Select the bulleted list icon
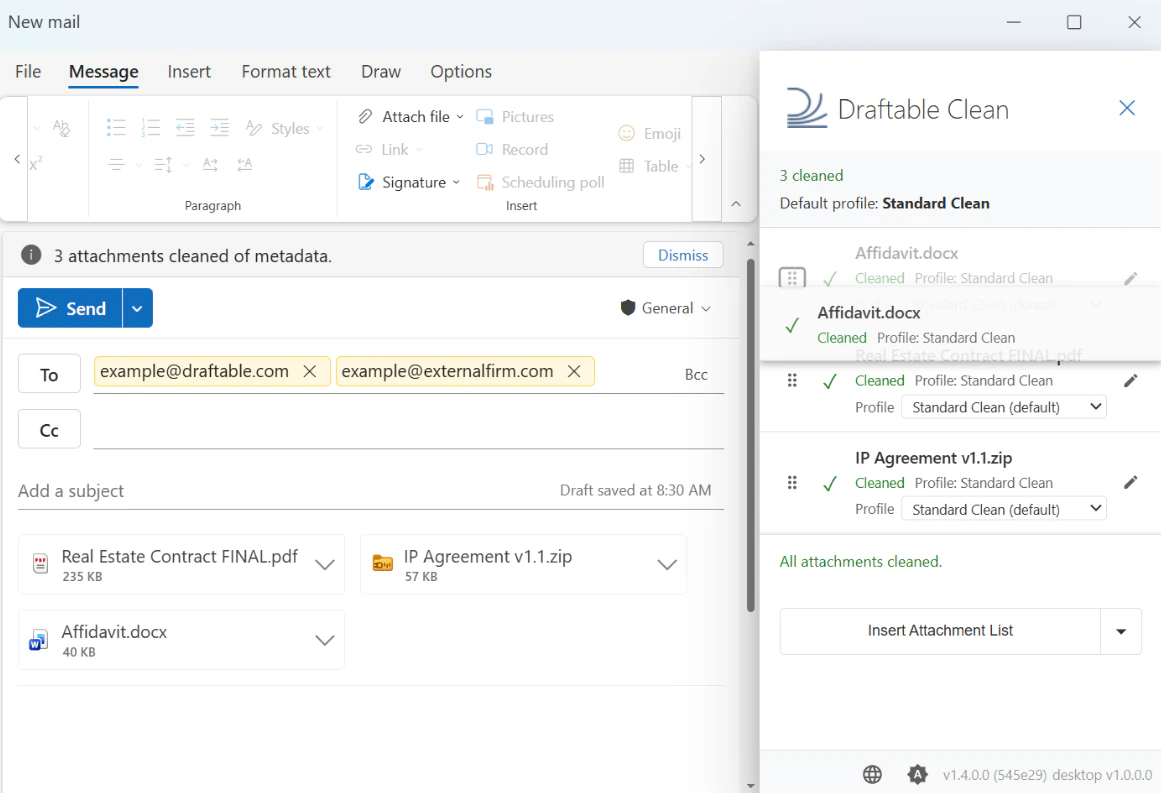This screenshot has width=1161, height=793. [x=116, y=127]
